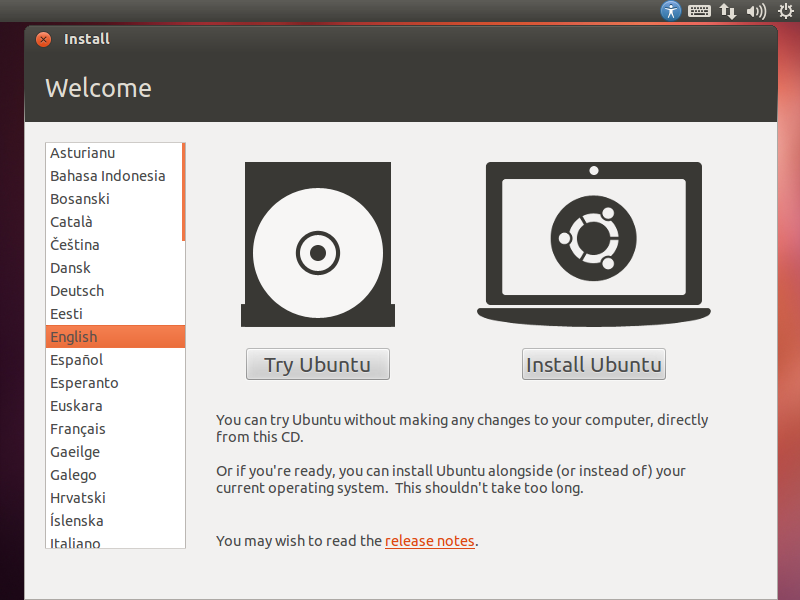Select Gaeilge language
800x600 pixels.
point(115,452)
